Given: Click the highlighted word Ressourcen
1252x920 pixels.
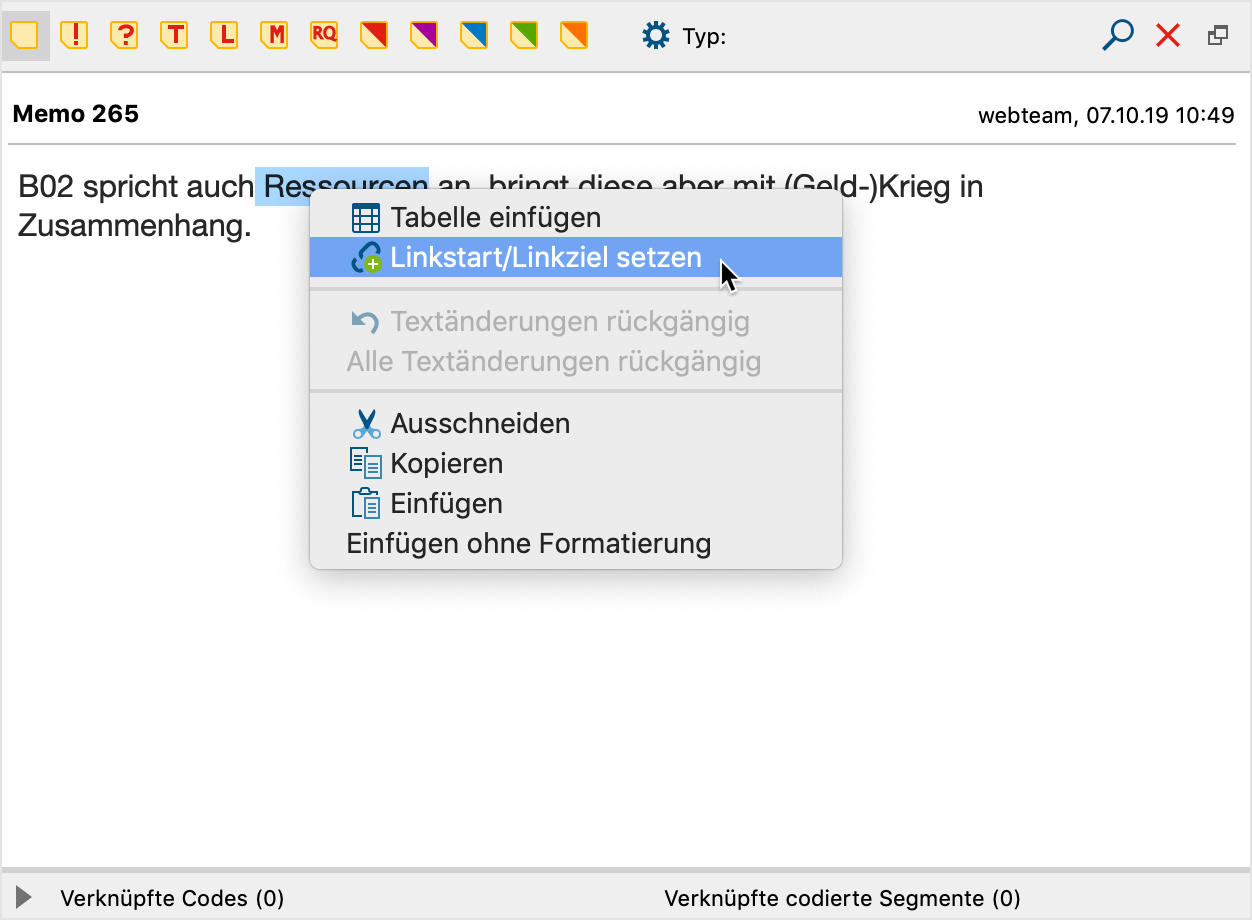Looking at the screenshot, I should 346,187.
